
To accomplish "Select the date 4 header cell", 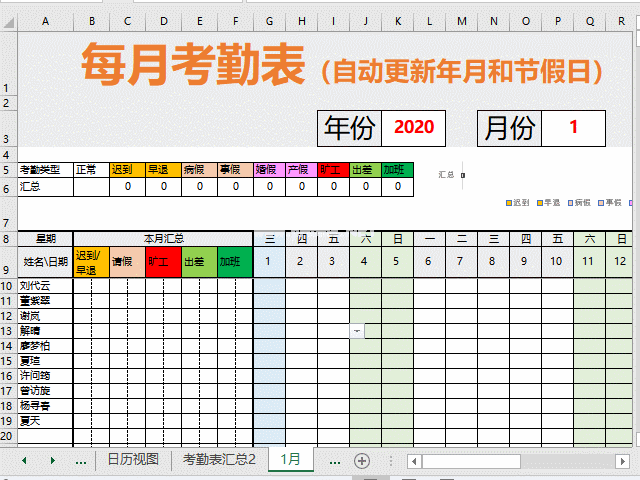I will click(365, 262).
